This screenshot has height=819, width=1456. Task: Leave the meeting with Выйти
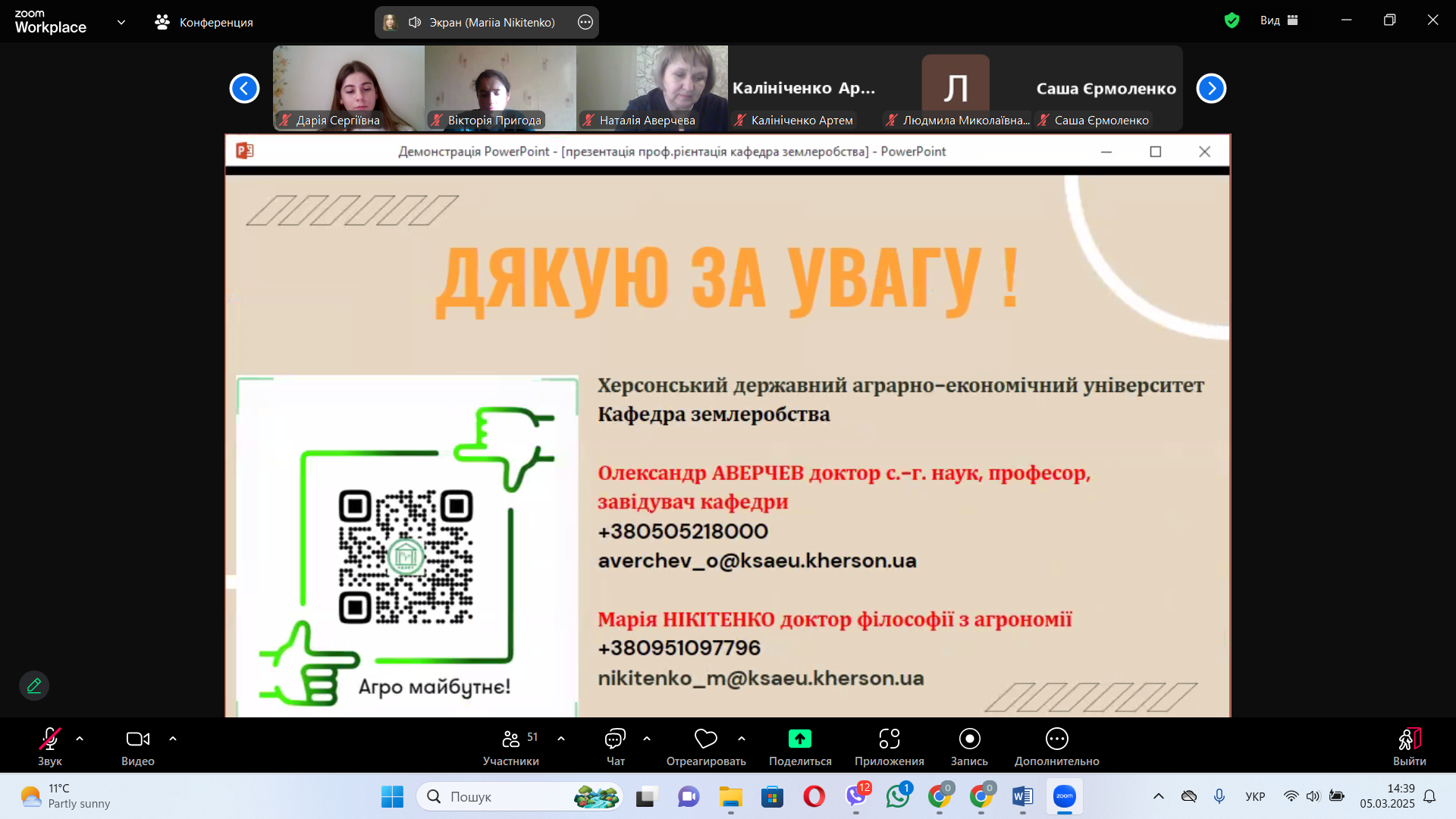tap(1410, 746)
